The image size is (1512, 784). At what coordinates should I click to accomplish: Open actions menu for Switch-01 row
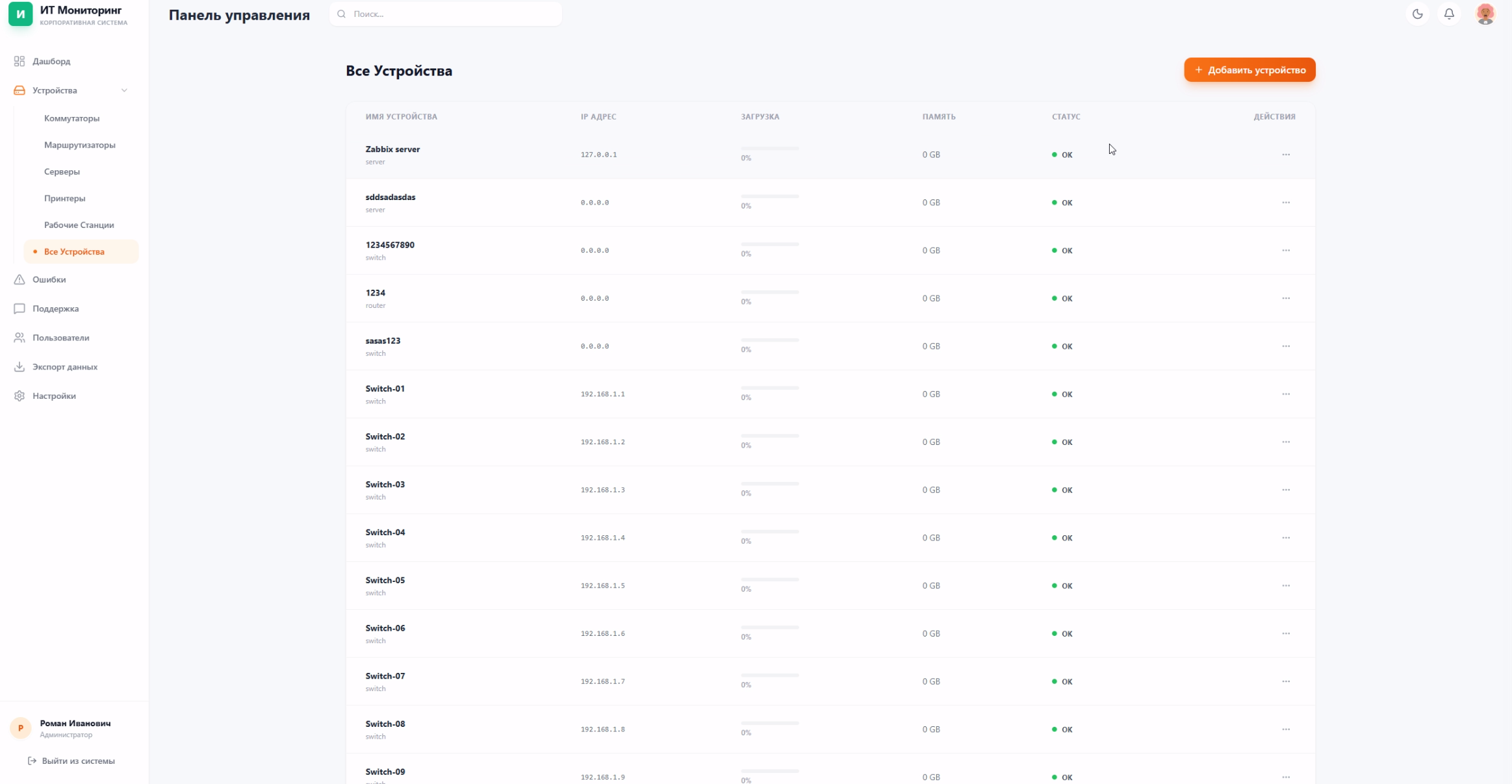coord(1285,394)
